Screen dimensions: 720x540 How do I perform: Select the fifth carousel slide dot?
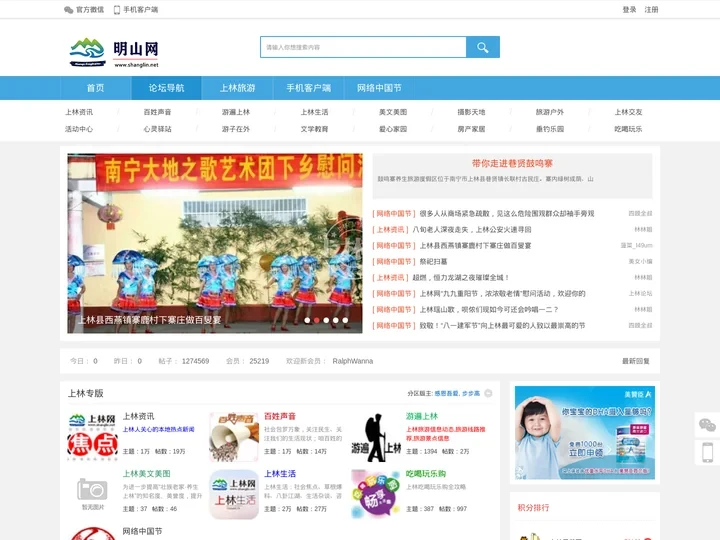345,320
